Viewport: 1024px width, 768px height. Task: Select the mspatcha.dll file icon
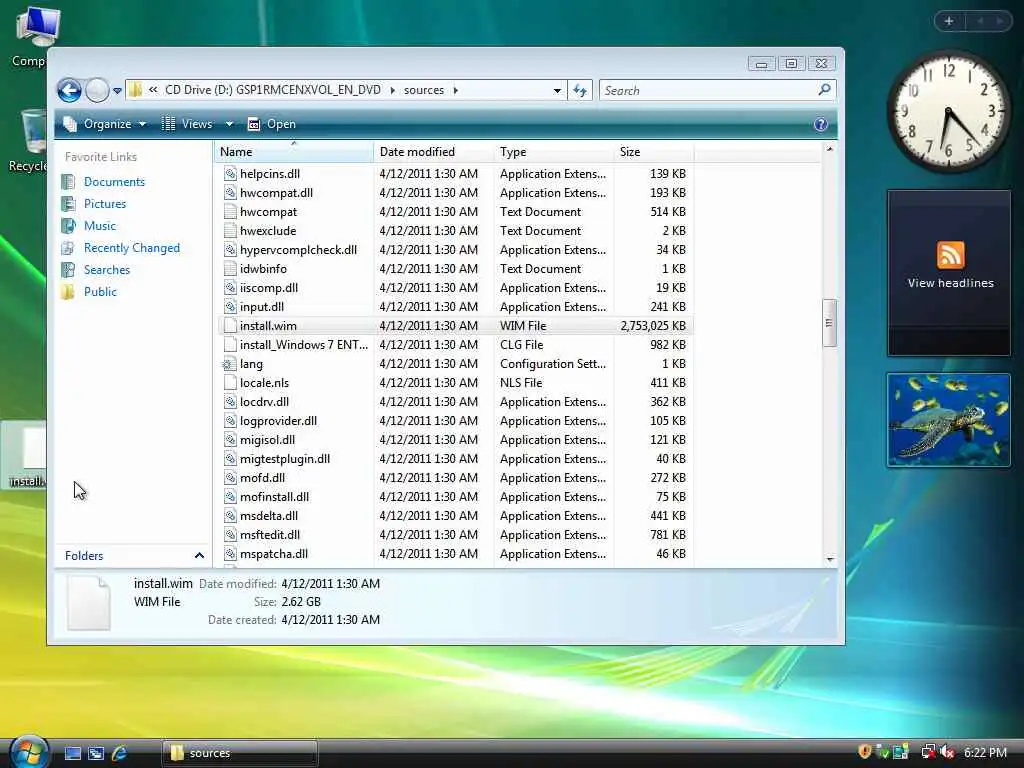(230, 553)
